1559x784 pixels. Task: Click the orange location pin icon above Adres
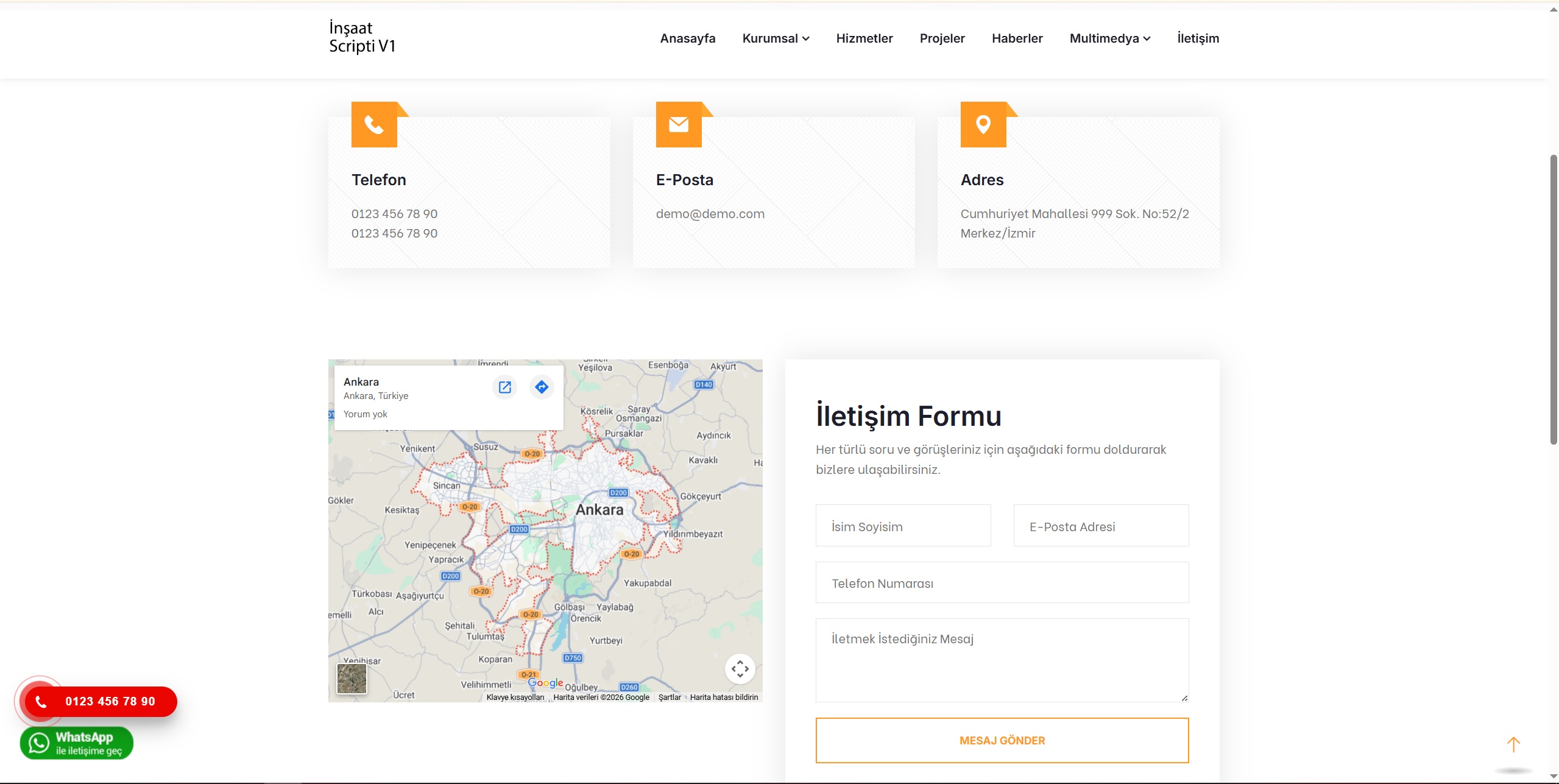pyautogui.click(x=983, y=125)
